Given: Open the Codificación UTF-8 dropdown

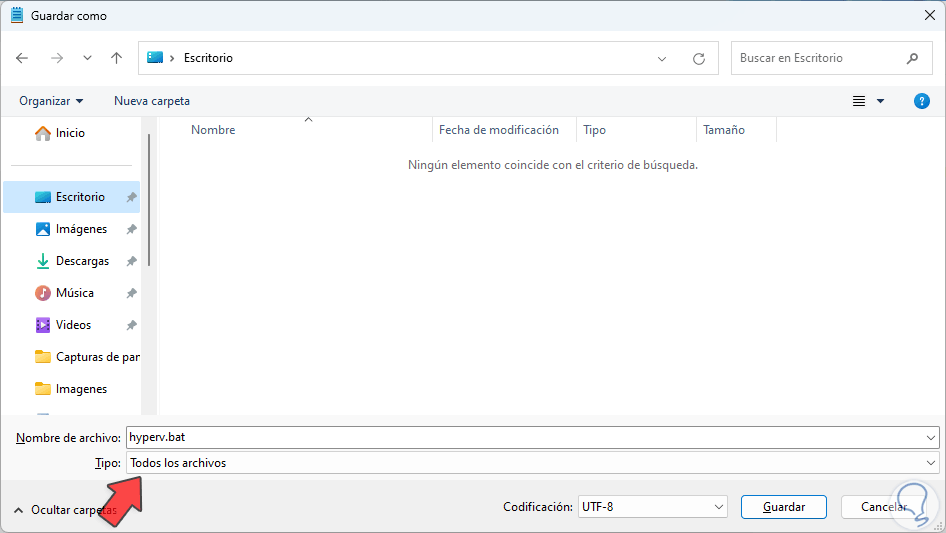Looking at the screenshot, I should click(653, 507).
